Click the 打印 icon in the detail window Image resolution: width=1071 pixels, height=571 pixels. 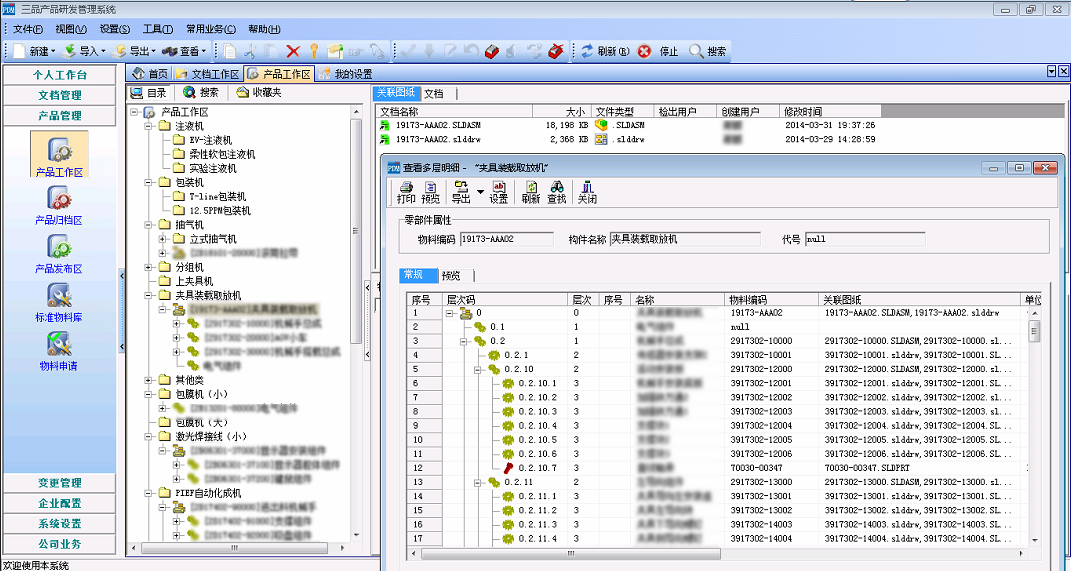[x=406, y=192]
